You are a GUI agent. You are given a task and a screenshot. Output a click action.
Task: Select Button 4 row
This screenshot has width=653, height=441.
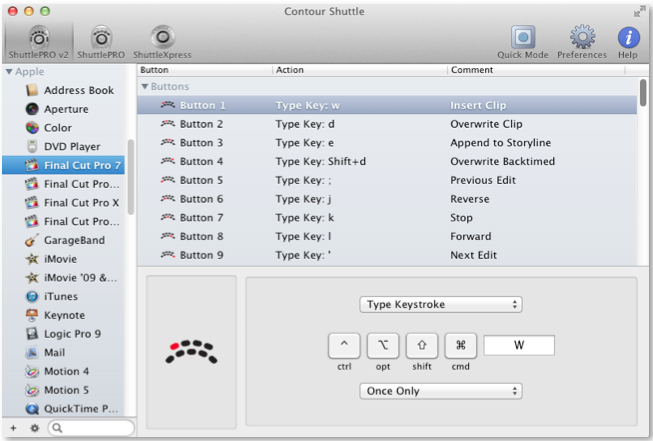(x=387, y=162)
